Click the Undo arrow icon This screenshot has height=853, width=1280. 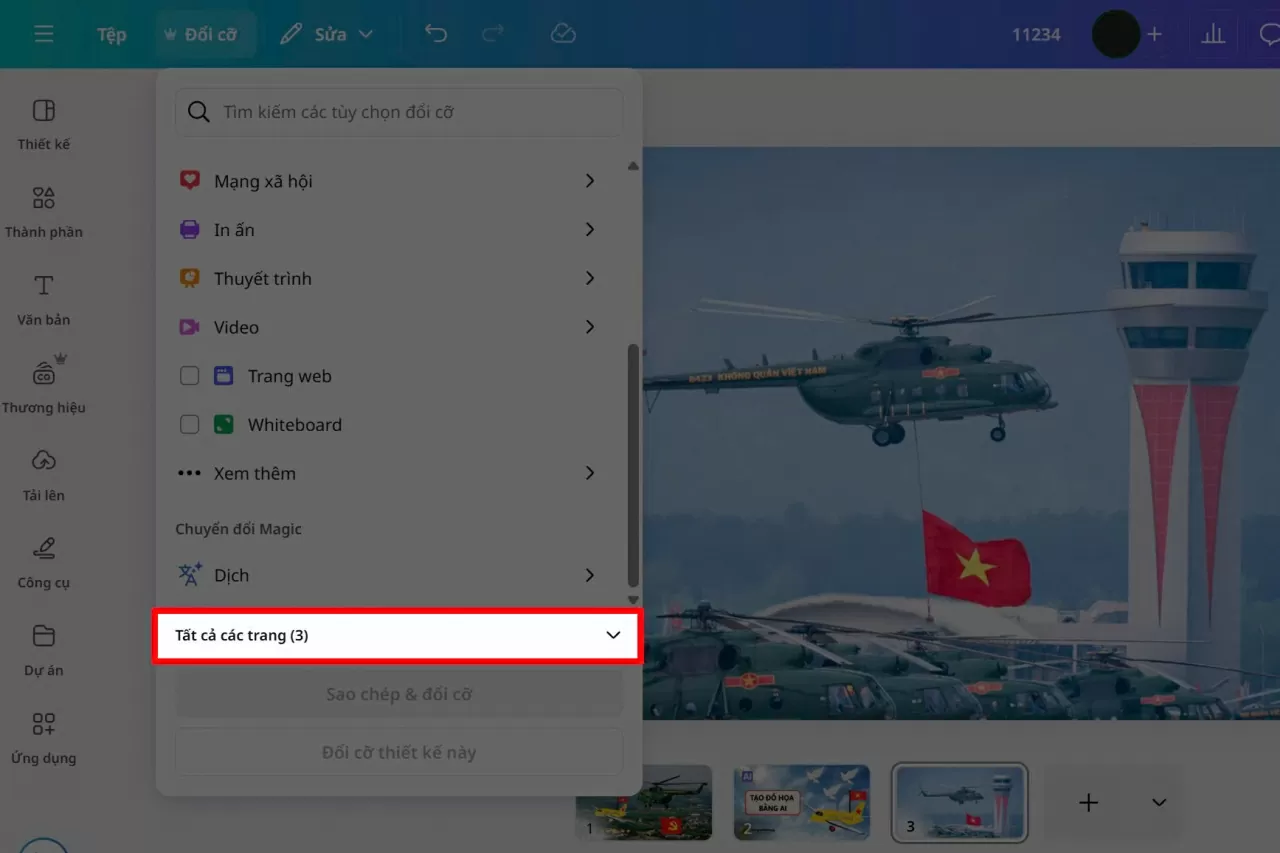[x=436, y=33]
